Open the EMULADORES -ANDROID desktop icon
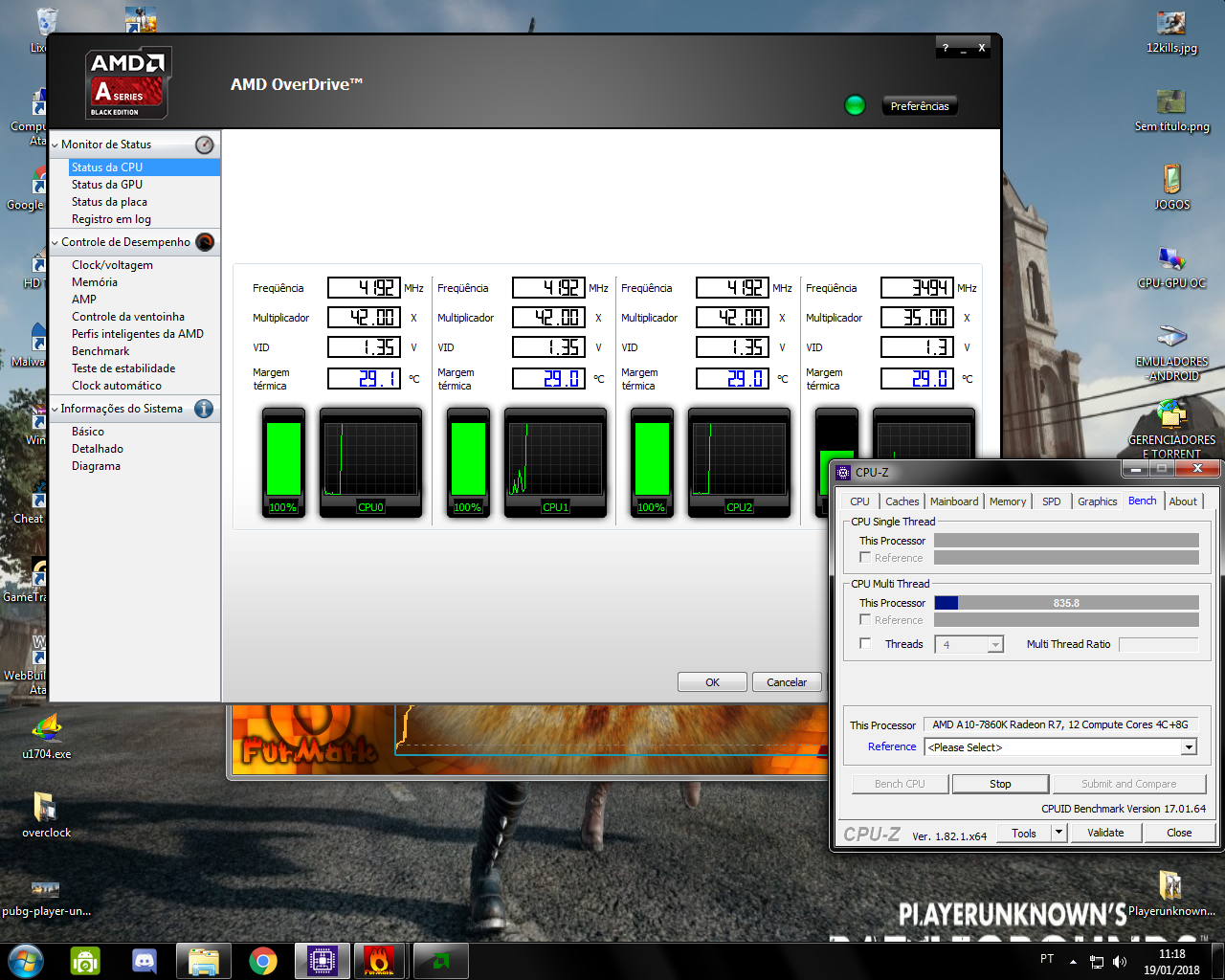Screen dimensions: 1225x980 coord(1171,352)
